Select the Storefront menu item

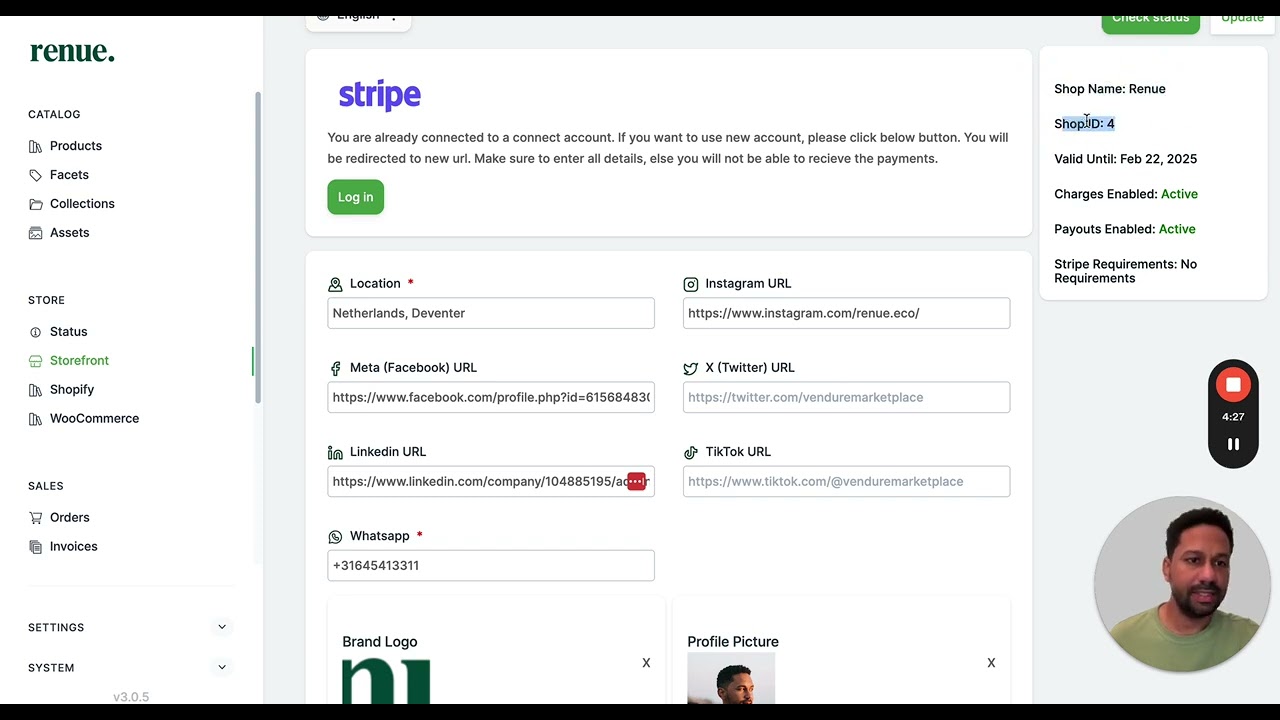pos(79,361)
